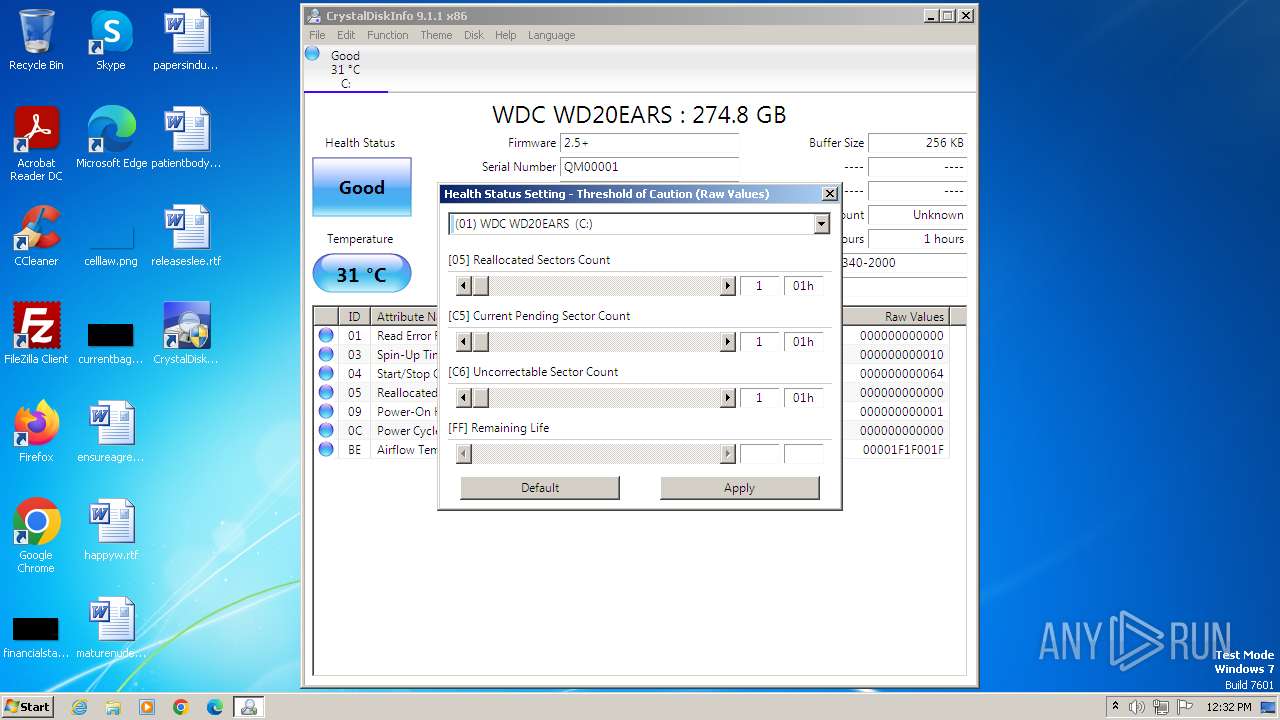Click the 31 °C temperature button
The width and height of the screenshot is (1280, 720).
point(361,274)
